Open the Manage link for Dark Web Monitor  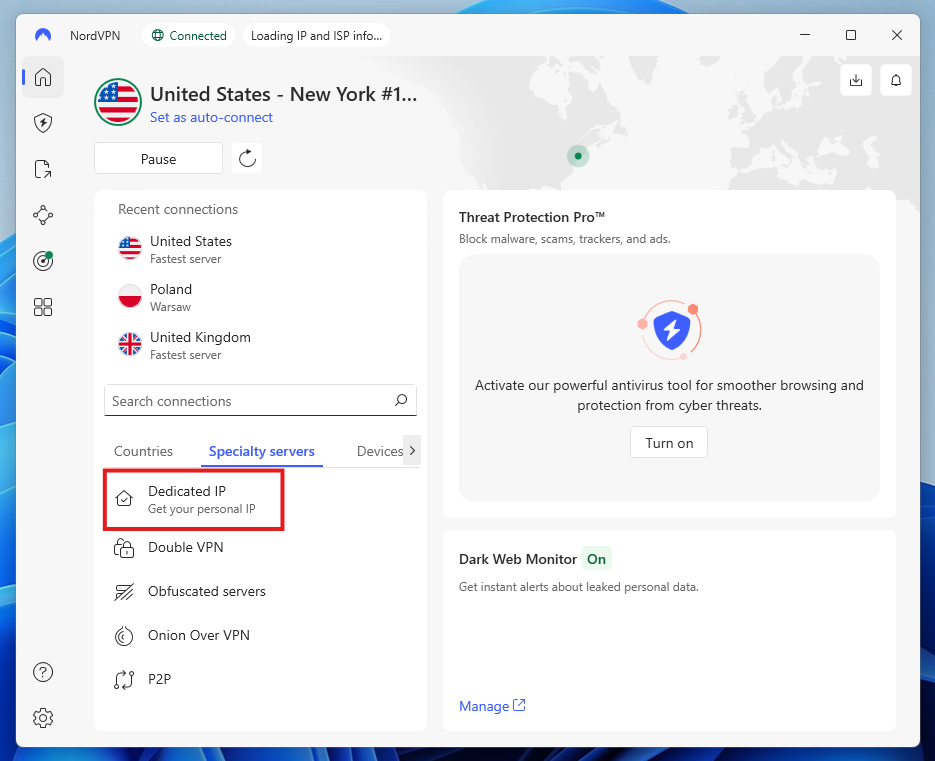[492, 706]
